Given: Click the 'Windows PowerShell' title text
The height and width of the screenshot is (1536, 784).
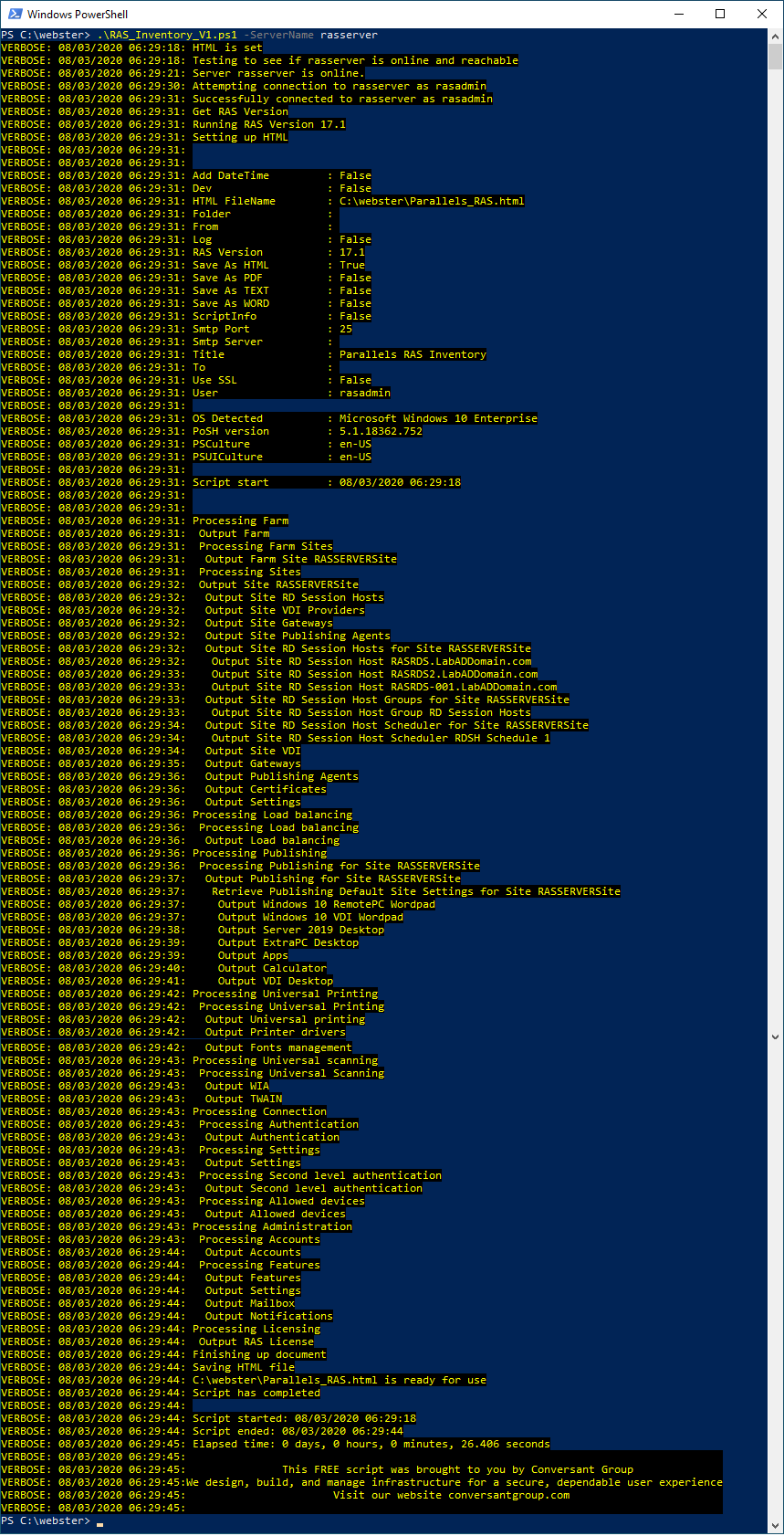Looking at the screenshot, I should point(78,14).
